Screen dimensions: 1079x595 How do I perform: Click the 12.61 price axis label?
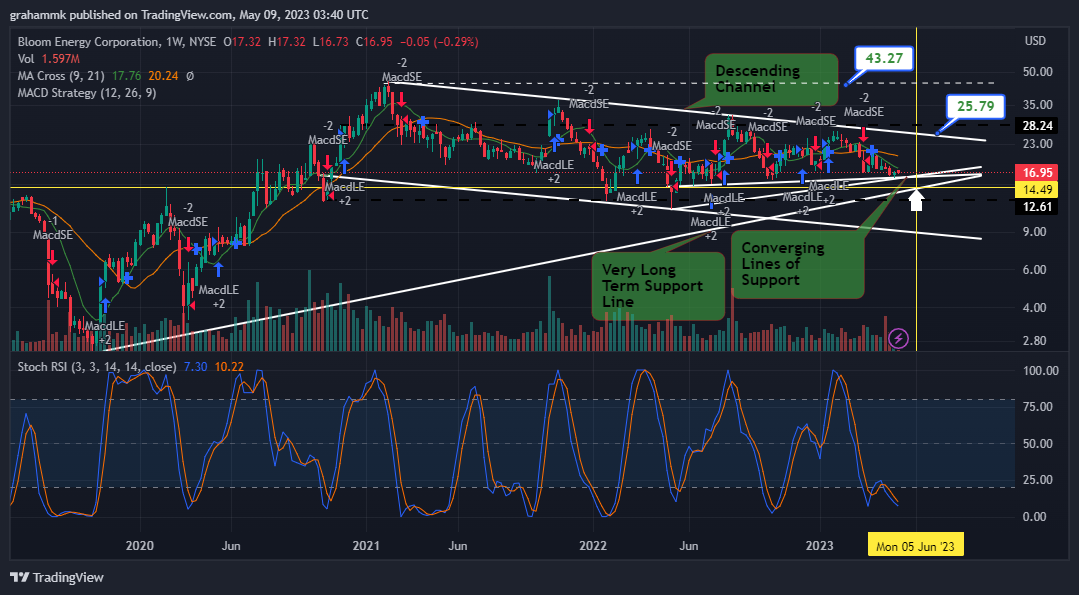click(x=1037, y=206)
